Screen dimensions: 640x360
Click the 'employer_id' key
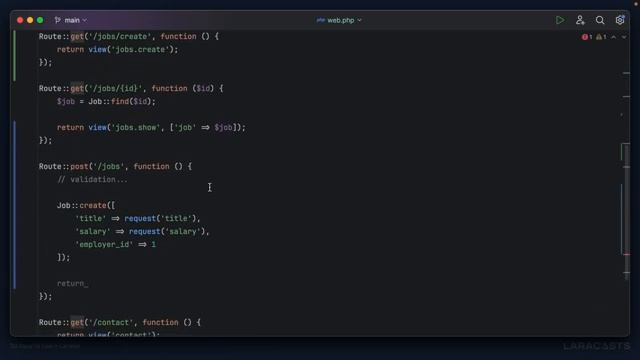click(104, 244)
